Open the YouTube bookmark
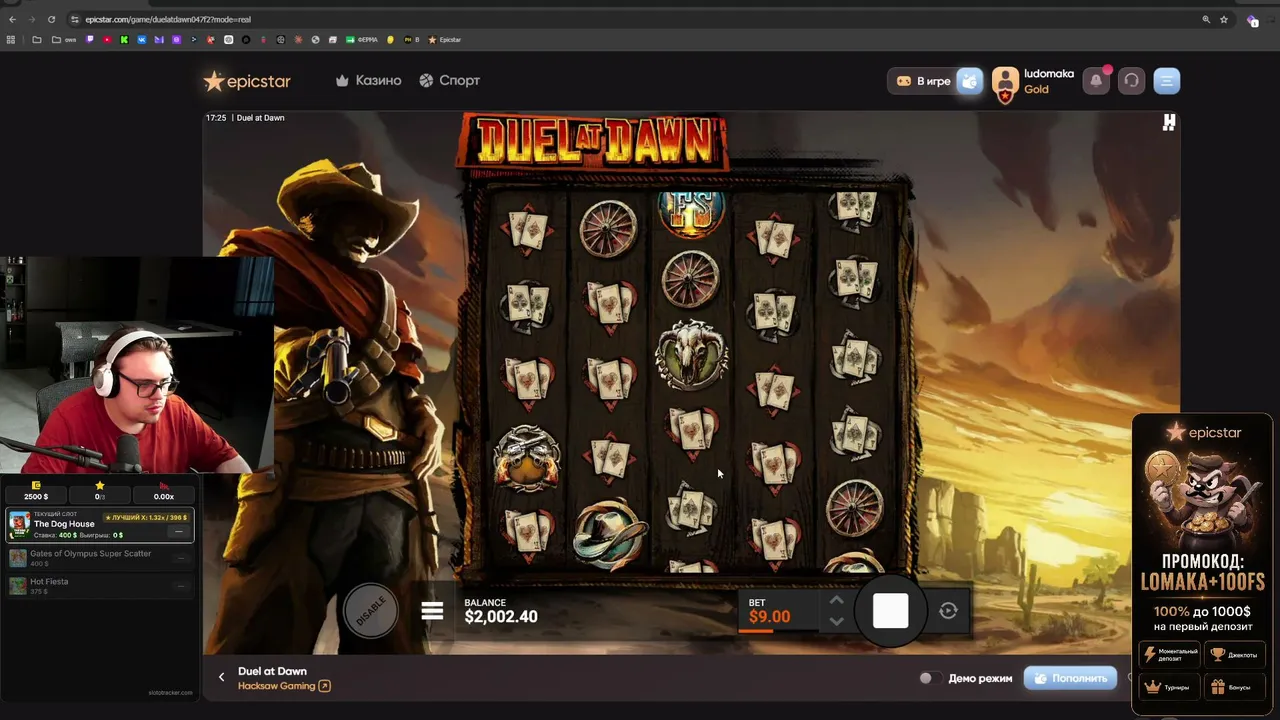Viewport: 1280px width, 720px height. tap(107, 40)
